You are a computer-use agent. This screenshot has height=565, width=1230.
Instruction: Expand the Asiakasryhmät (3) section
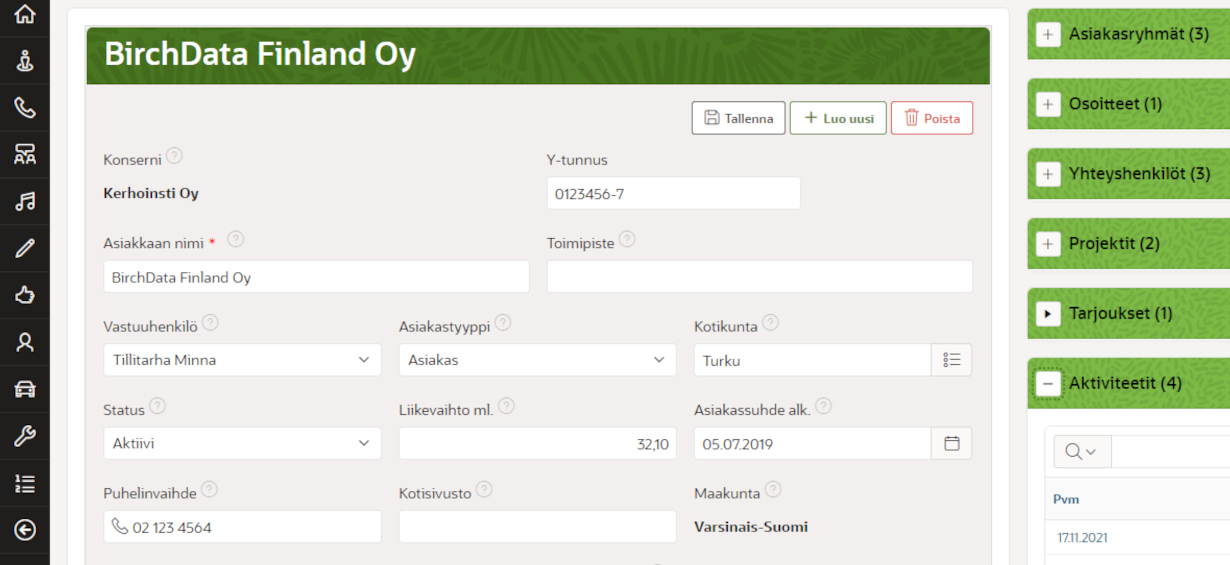tap(1047, 35)
